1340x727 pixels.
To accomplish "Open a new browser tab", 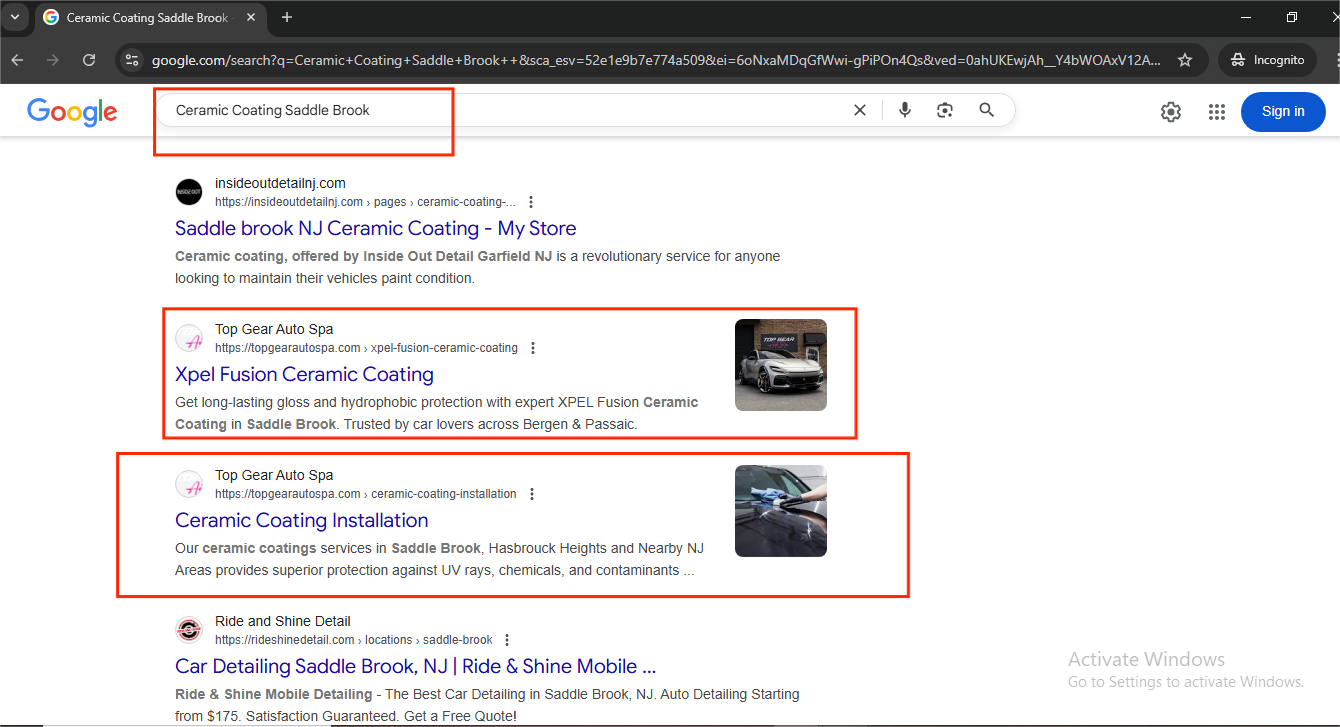I will (x=287, y=17).
